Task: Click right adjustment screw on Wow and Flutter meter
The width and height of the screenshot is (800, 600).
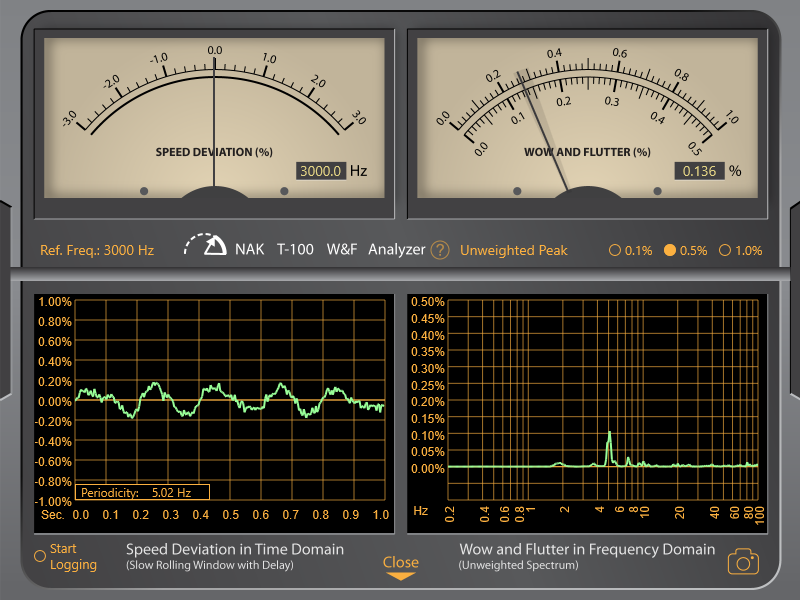Action: [x=658, y=190]
